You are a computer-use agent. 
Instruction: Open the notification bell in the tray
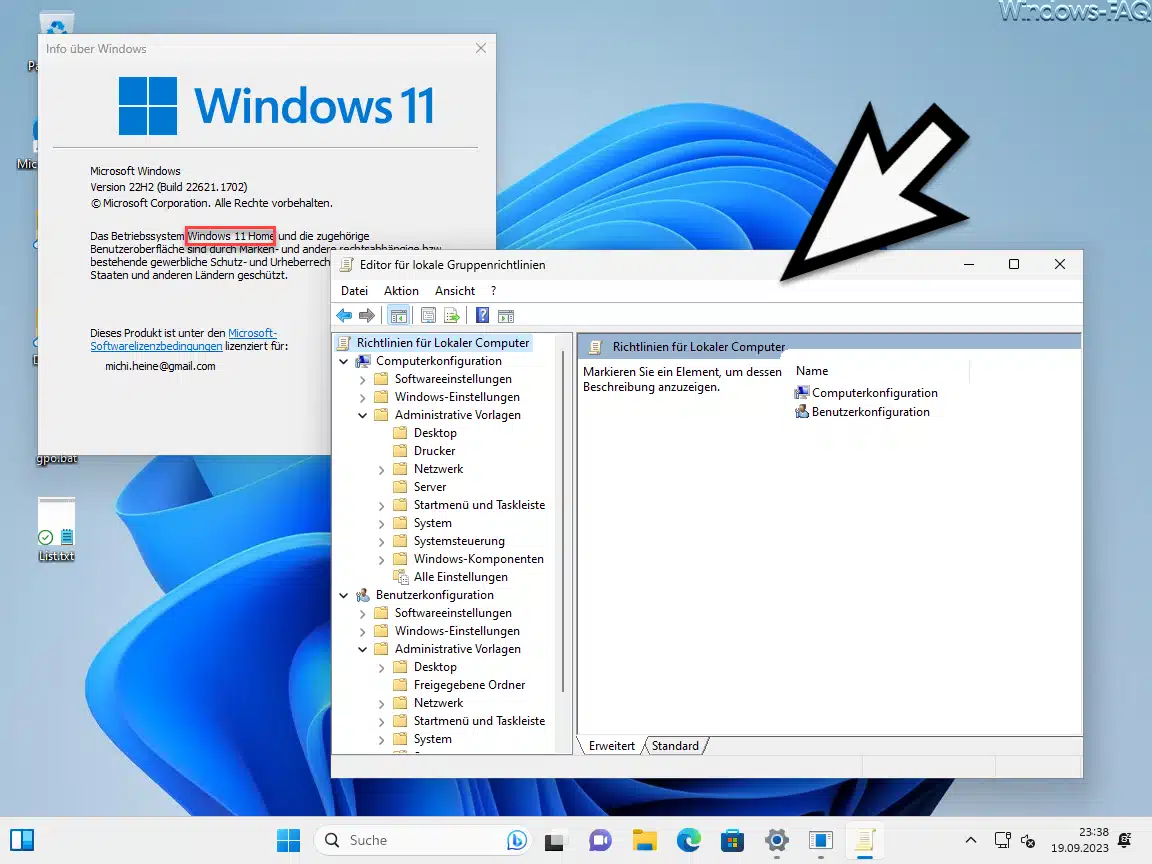(1124, 840)
